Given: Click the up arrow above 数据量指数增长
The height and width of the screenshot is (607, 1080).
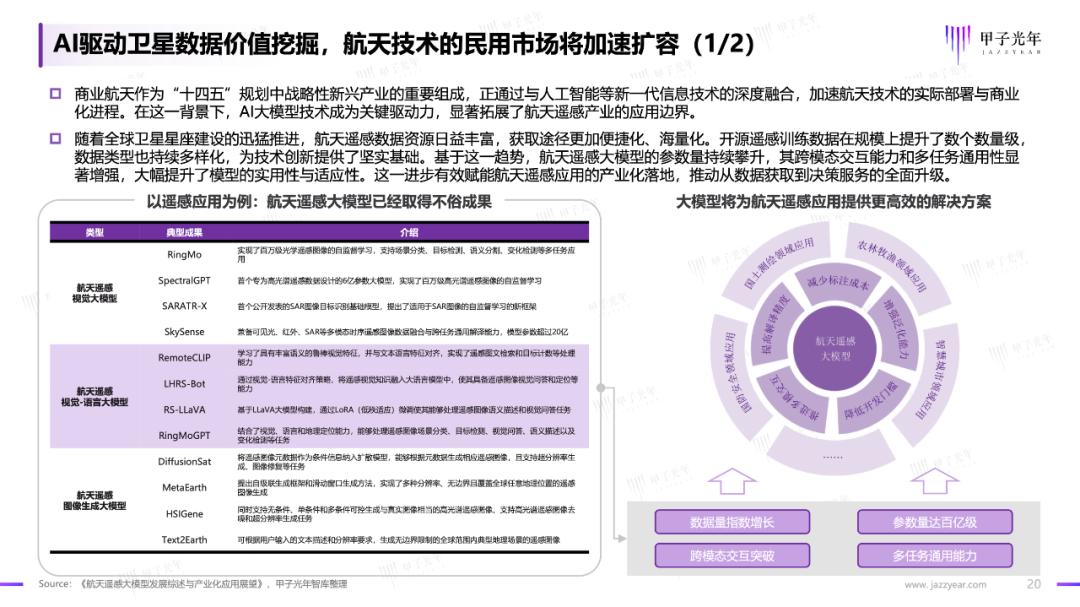Looking at the screenshot, I should [731, 480].
